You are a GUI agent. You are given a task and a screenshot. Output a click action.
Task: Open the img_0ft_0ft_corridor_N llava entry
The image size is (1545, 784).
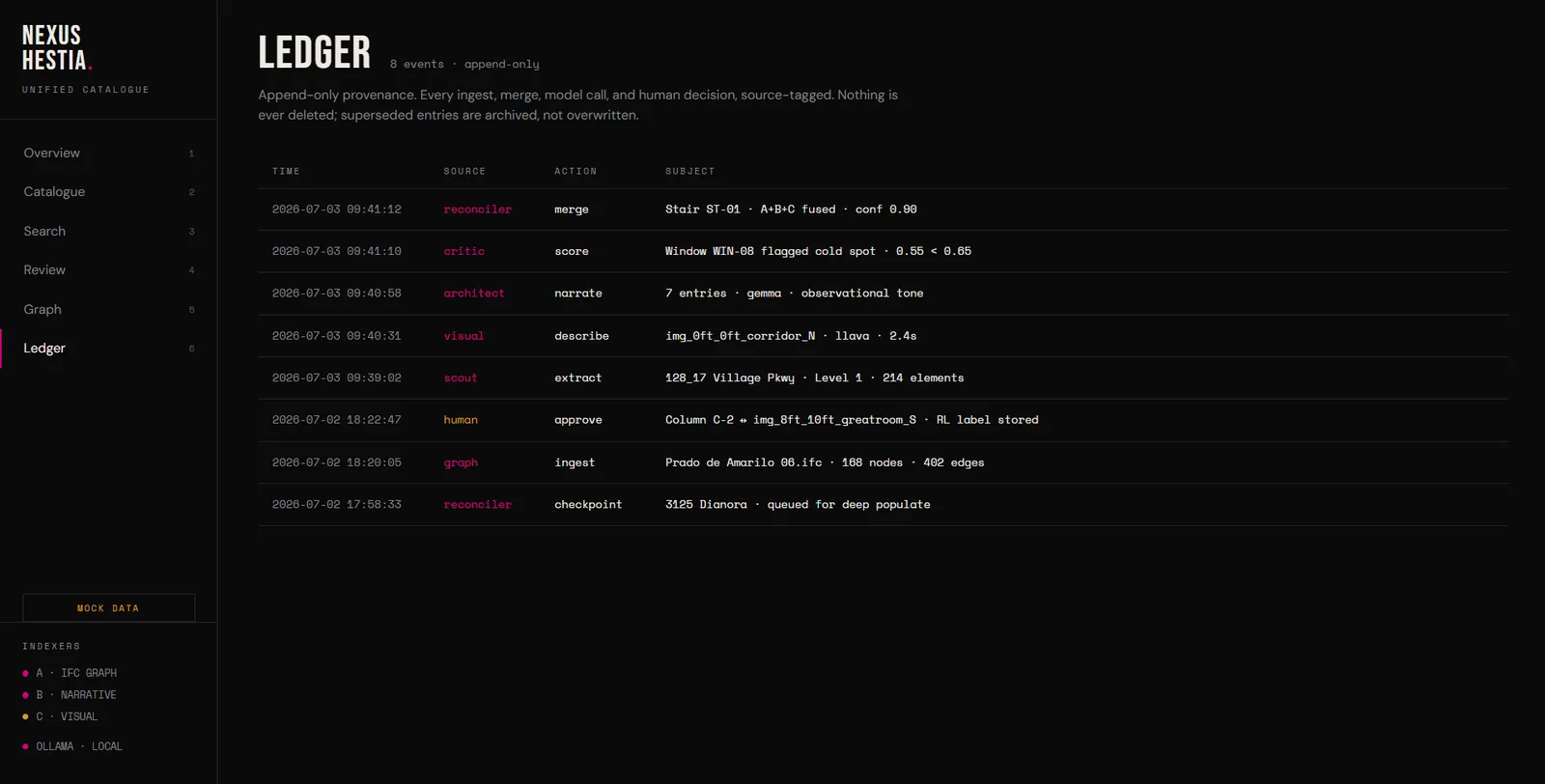pos(791,336)
